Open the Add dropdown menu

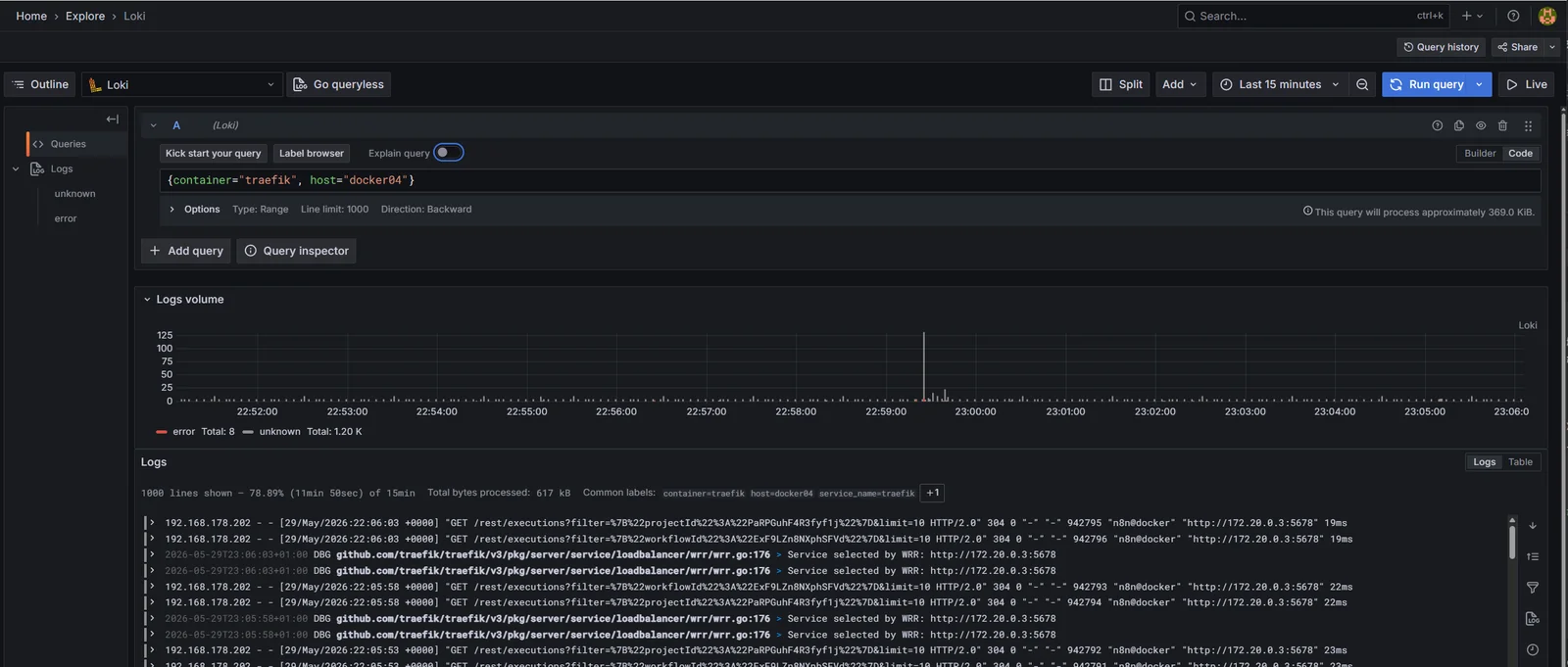(x=1180, y=84)
